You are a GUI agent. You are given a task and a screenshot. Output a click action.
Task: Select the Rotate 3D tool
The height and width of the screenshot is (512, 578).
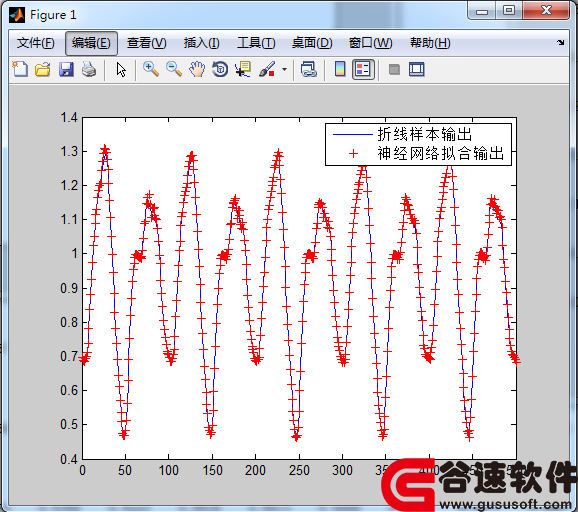(220, 69)
